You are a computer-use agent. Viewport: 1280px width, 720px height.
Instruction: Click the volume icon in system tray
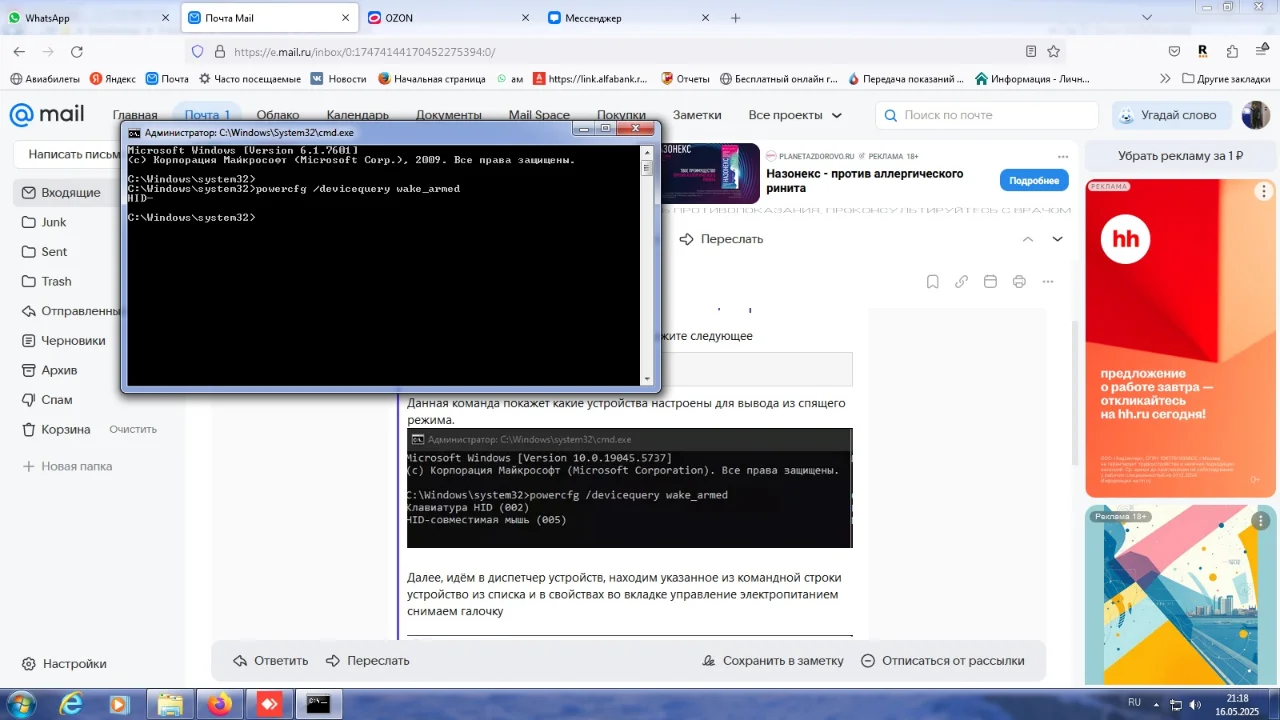tap(1195, 706)
